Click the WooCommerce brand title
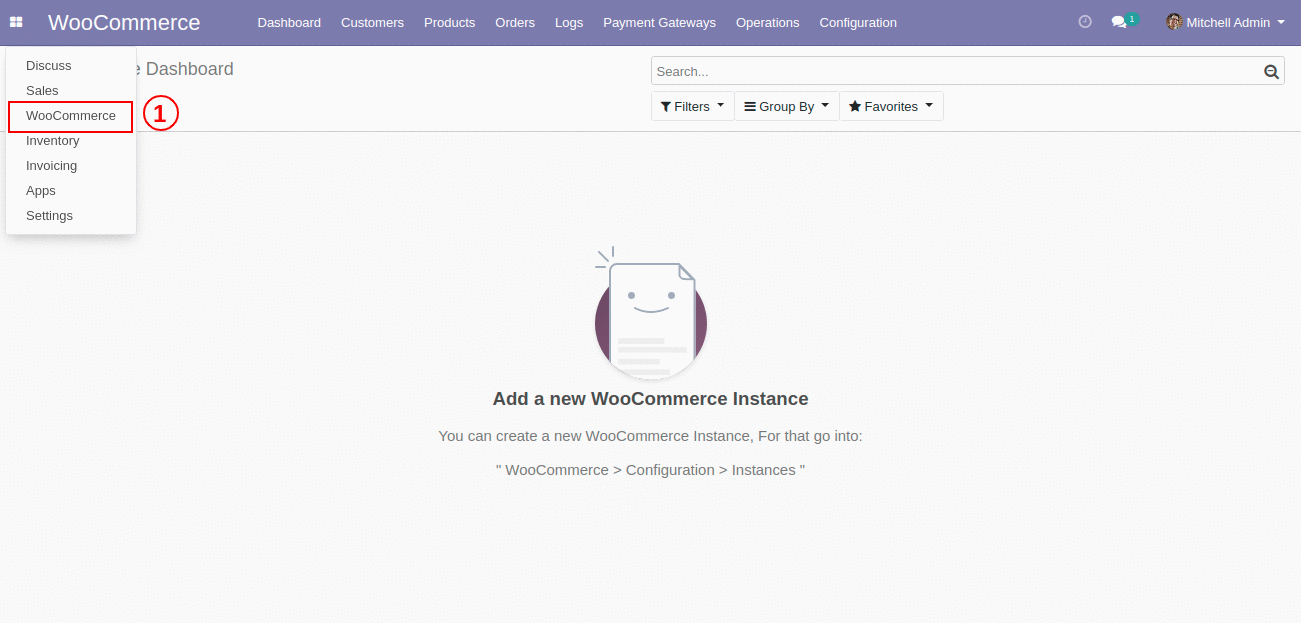 124,22
